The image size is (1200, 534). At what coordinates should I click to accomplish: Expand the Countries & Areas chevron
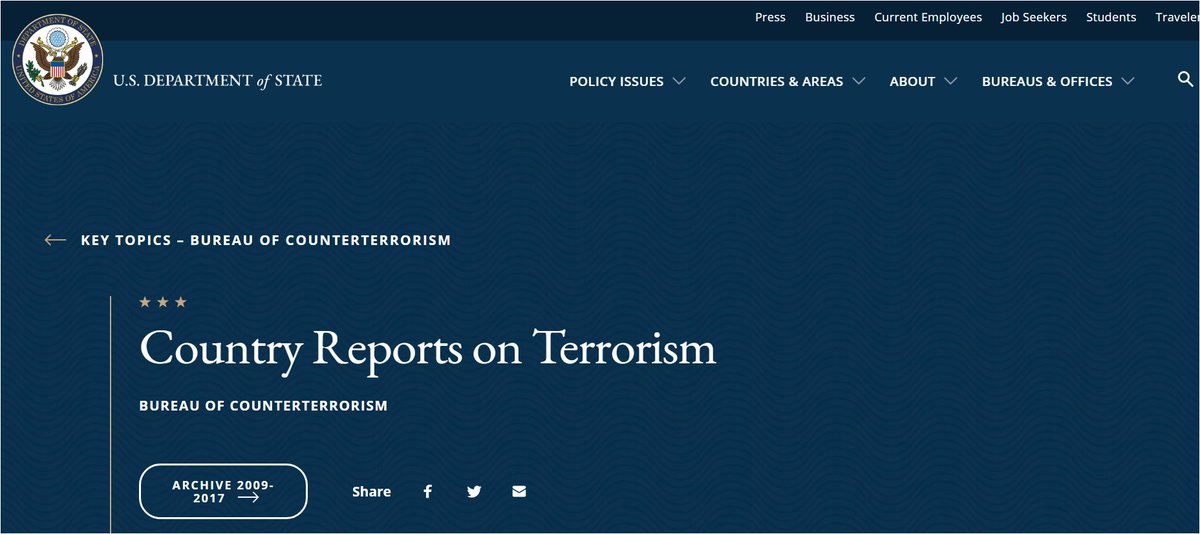pyautogui.click(x=858, y=81)
